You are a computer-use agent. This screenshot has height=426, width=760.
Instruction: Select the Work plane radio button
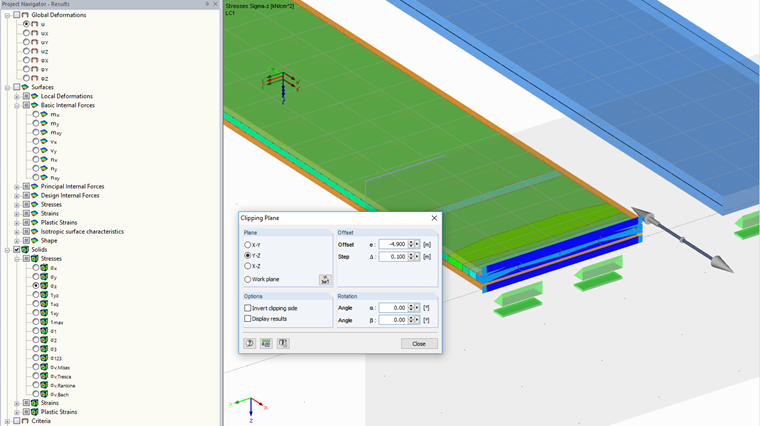[x=248, y=279]
